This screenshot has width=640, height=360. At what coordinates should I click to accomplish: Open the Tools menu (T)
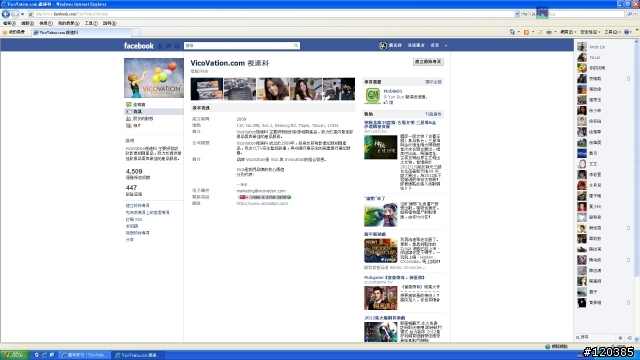pyautogui.click(x=91, y=23)
